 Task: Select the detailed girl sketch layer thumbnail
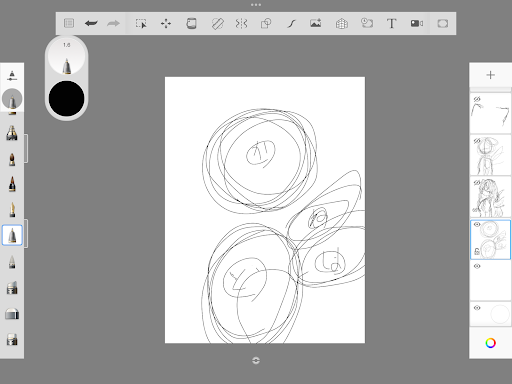(490, 197)
